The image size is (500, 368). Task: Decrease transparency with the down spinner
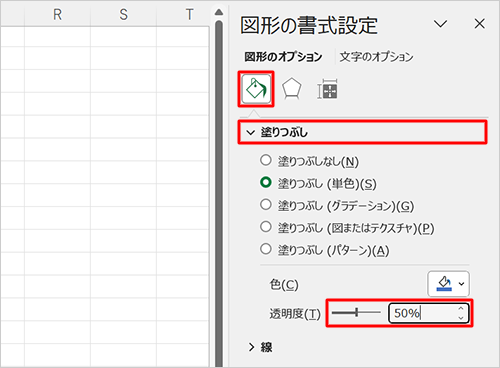(461, 318)
